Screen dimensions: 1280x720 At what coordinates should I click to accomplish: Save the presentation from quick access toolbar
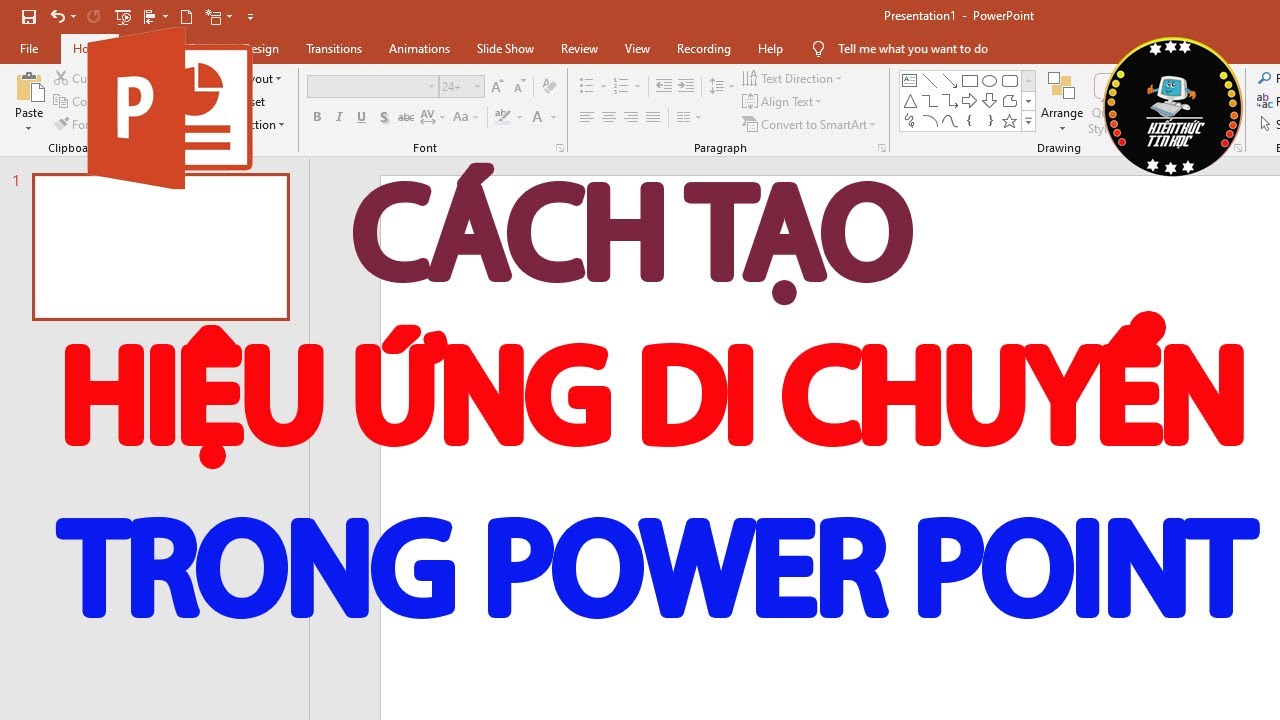pos(28,17)
